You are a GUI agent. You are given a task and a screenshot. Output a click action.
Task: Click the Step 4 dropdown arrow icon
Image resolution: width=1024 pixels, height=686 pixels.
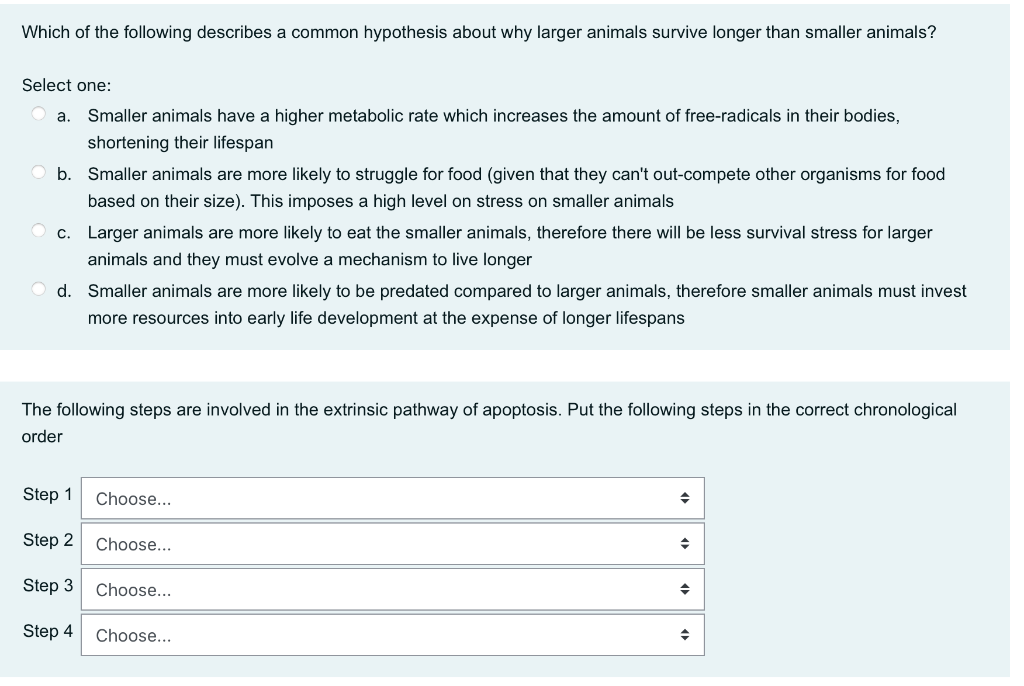pyautogui.click(x=684, y=634)
